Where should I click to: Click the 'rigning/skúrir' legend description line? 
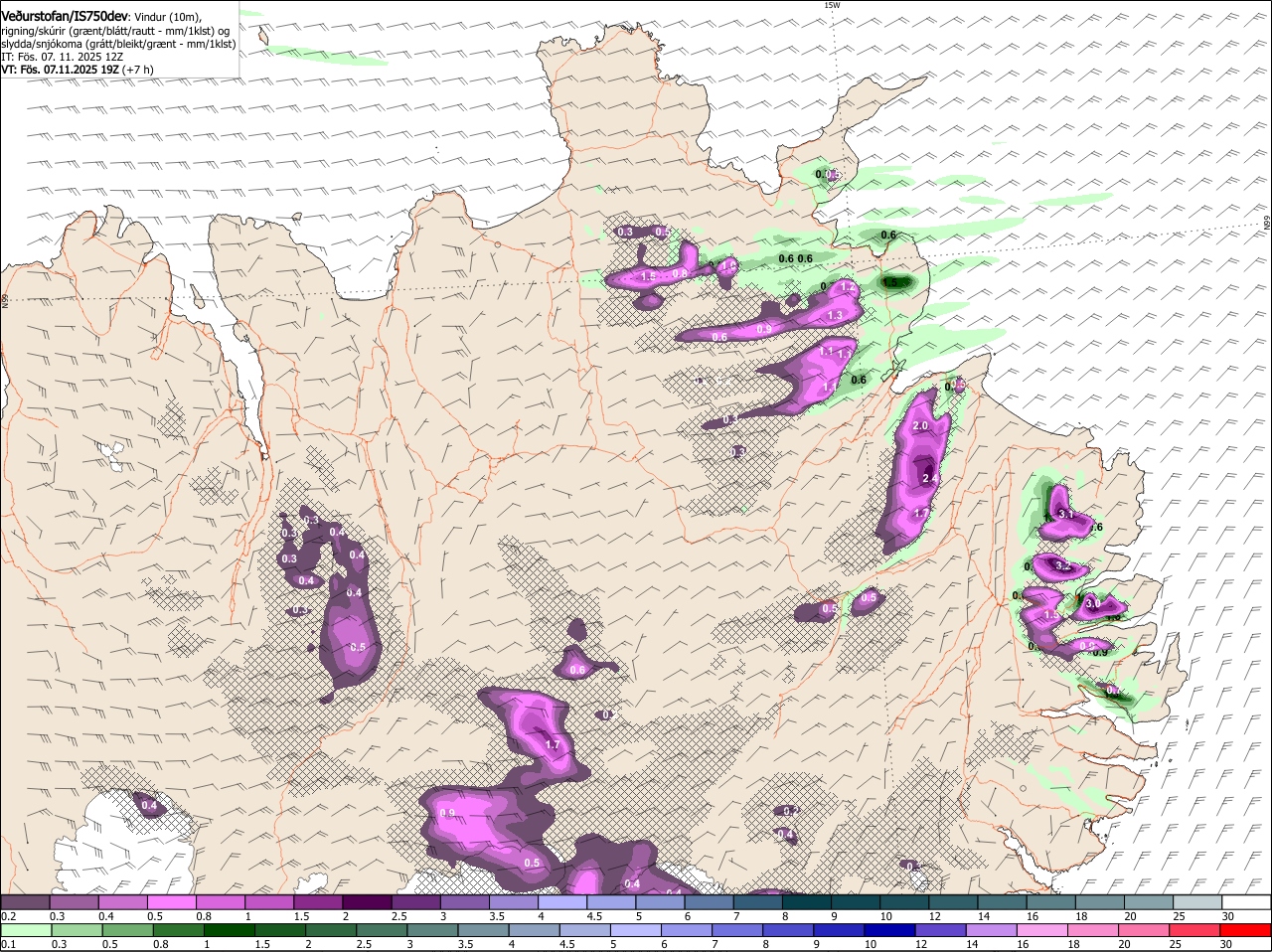(117, 31)
